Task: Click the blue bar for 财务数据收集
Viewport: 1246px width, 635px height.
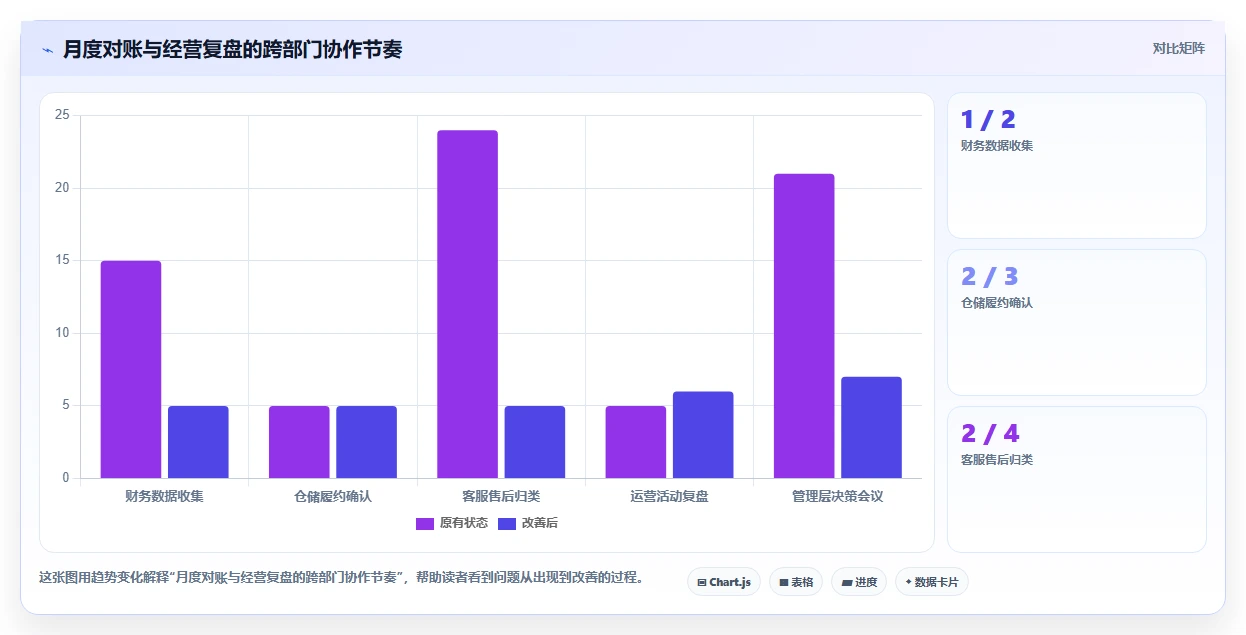Action: pos(198,442)
